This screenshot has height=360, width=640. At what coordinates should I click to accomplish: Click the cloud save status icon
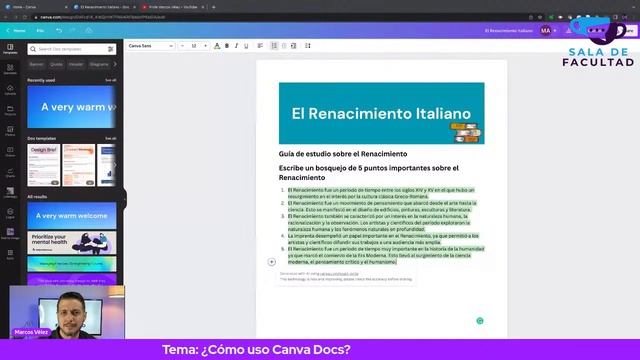point(89,31)
